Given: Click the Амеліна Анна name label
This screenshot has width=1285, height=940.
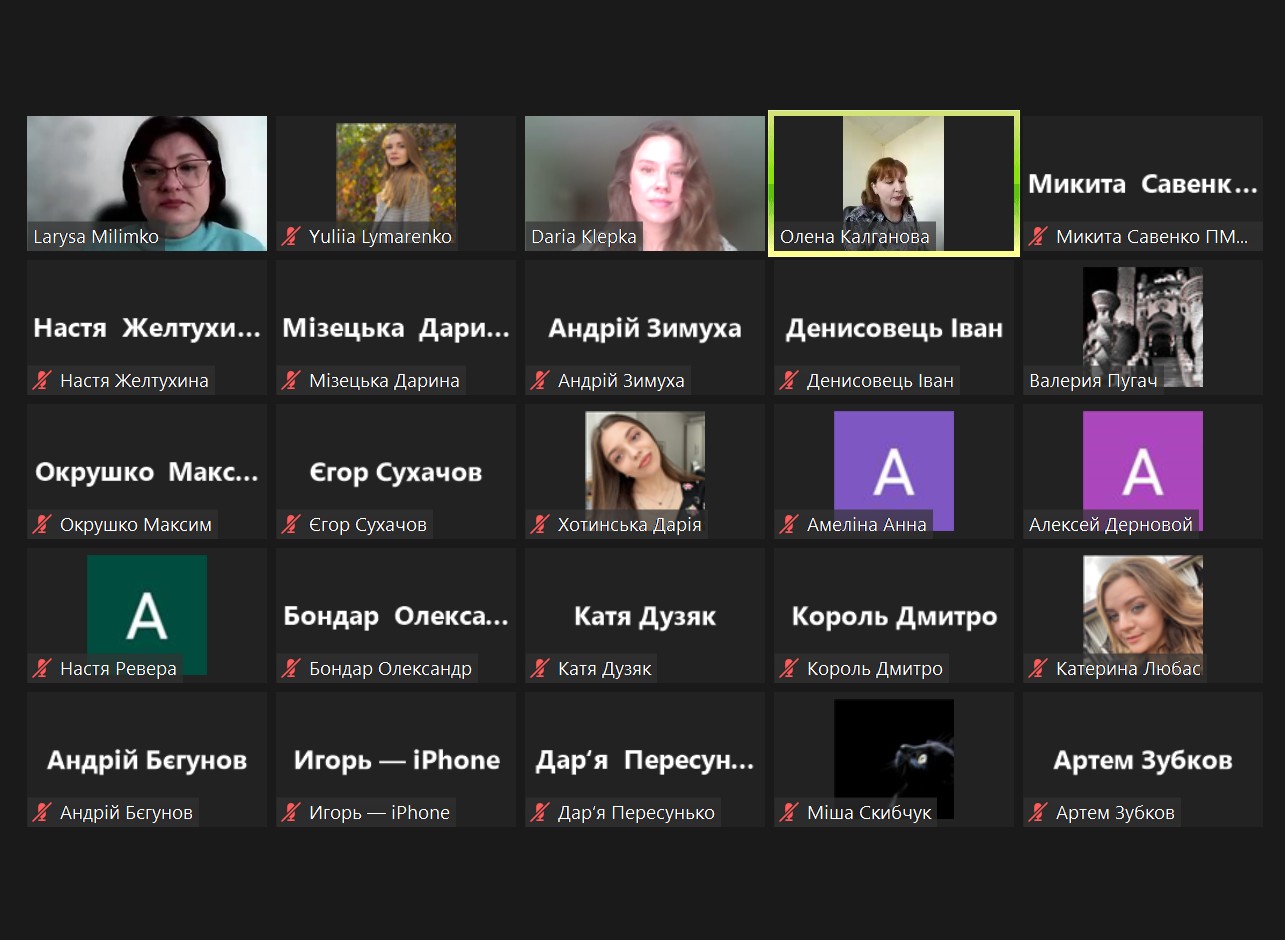Looking at the screenshot, I should click(867, 524).
